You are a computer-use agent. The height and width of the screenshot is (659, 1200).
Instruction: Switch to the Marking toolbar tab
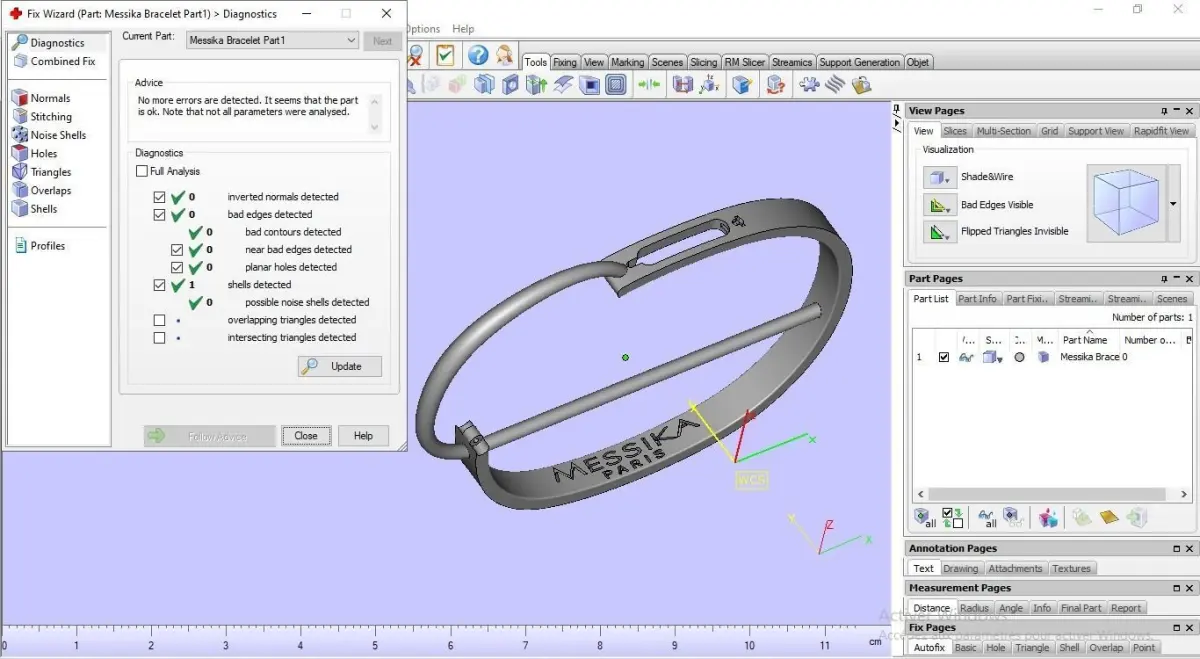tap(628, 62)
